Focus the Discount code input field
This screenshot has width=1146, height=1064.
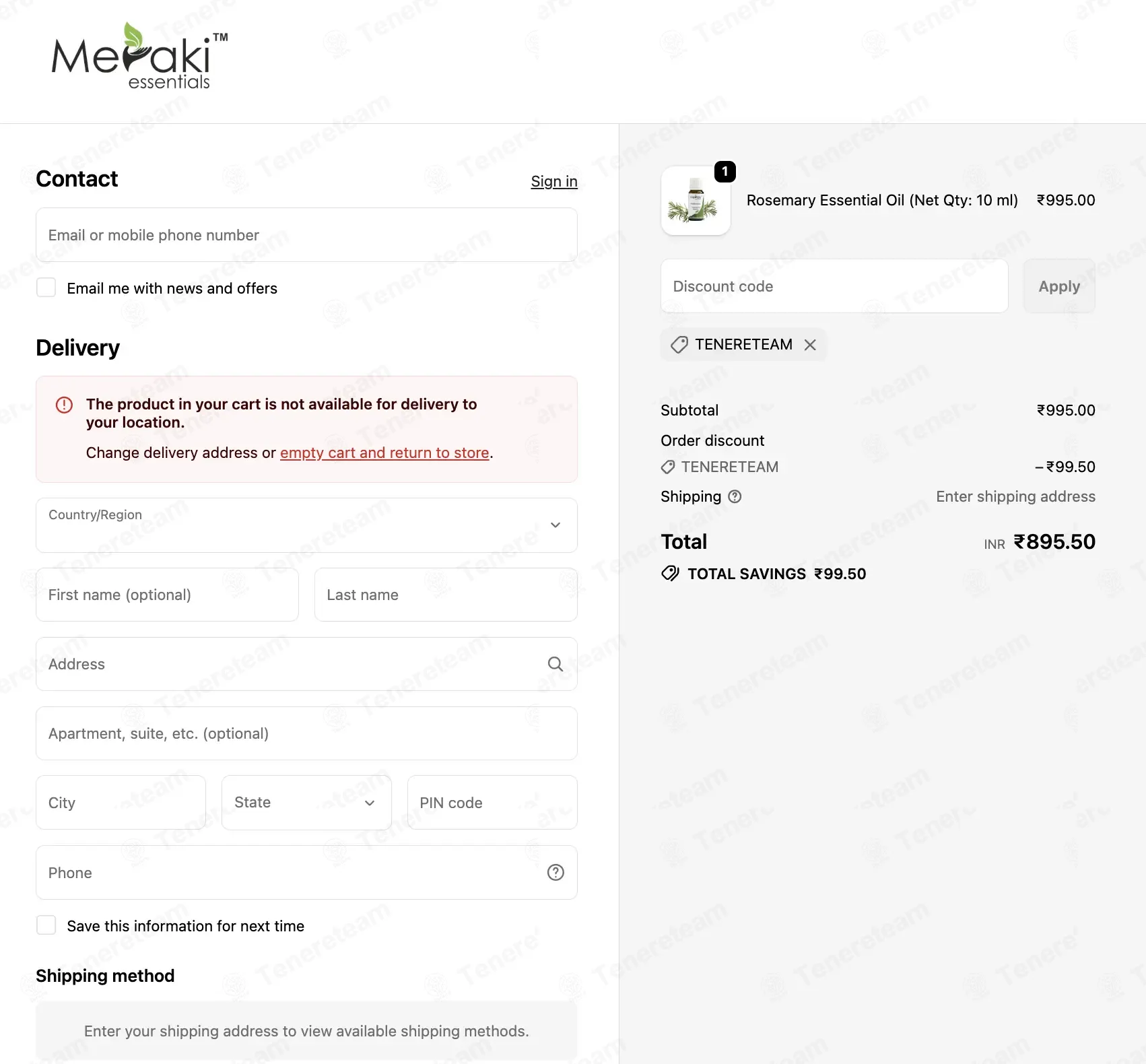coord(834,286)
